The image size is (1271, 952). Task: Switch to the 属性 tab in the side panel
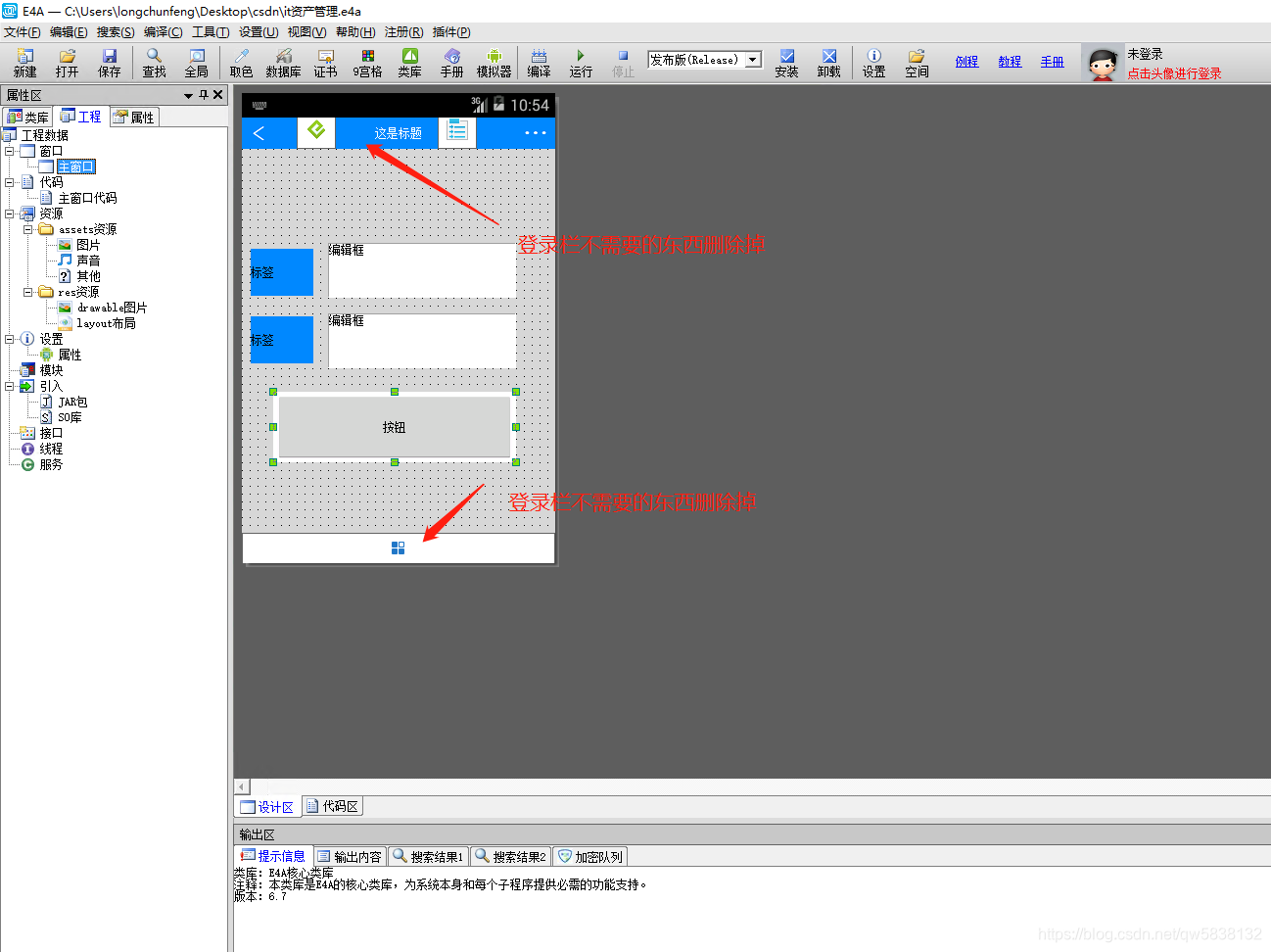pos(134,118)
